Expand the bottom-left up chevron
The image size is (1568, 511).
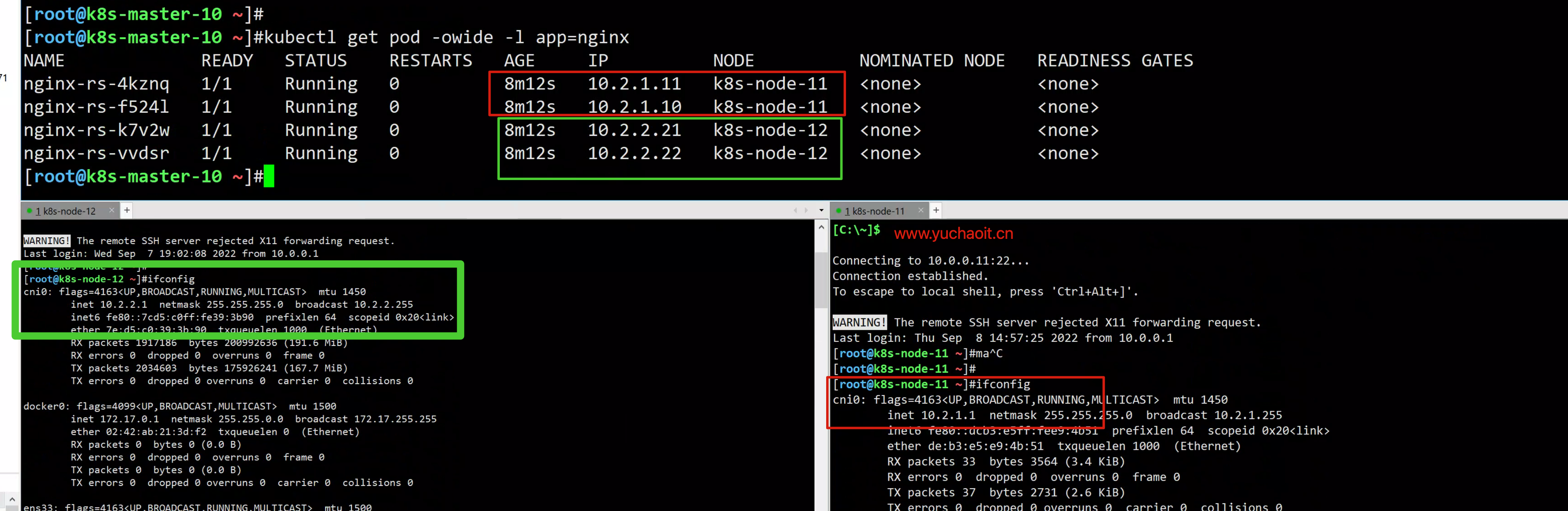[12, 499]
